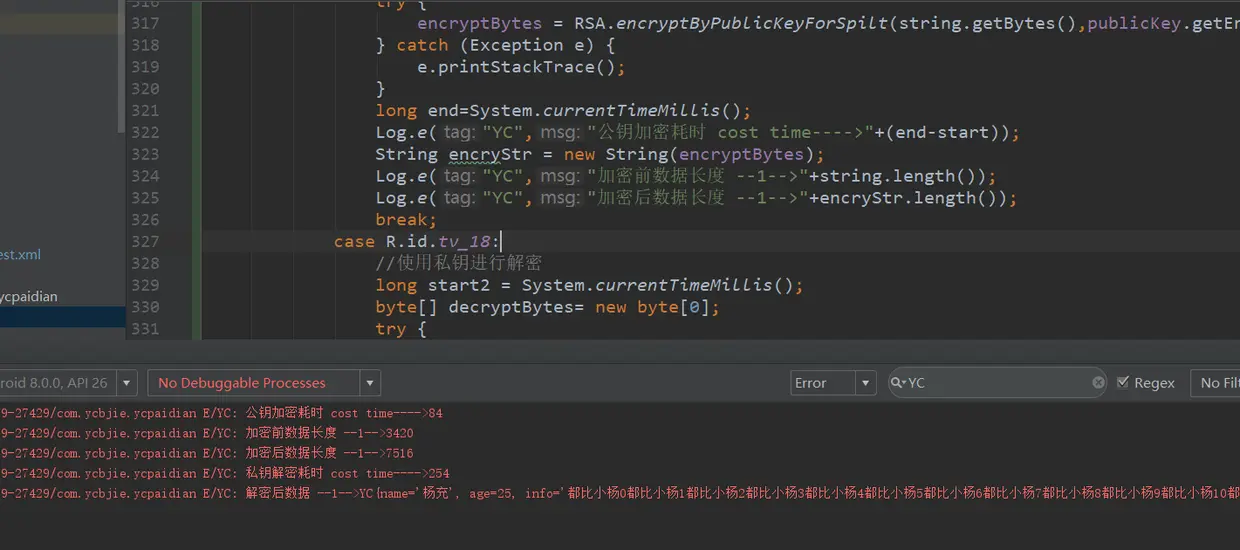
Task: Open the device dropdown showing API 26
Action: pyautogui.click(x=68, y=383)
